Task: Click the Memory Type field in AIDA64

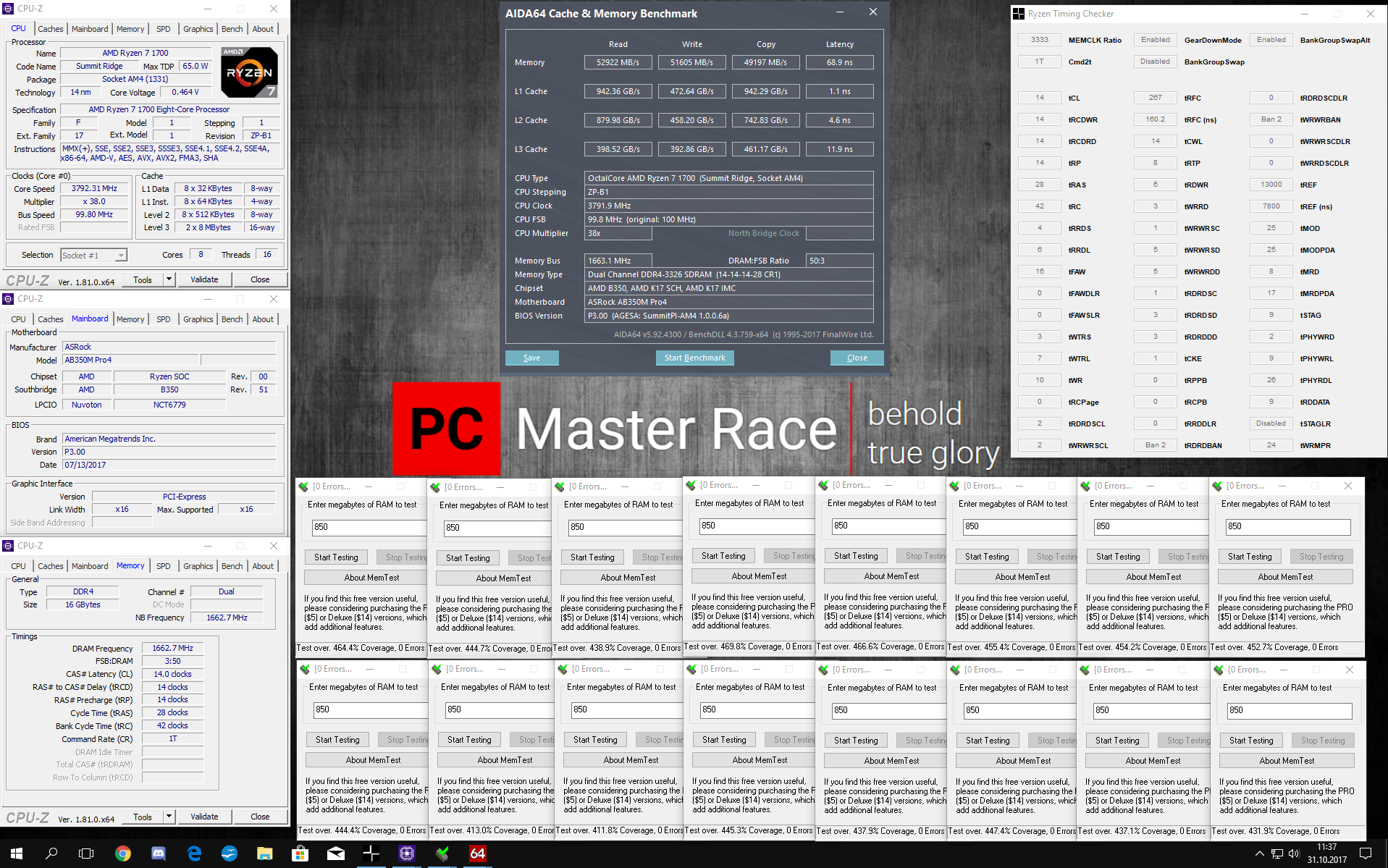Action: coord(729,274)
